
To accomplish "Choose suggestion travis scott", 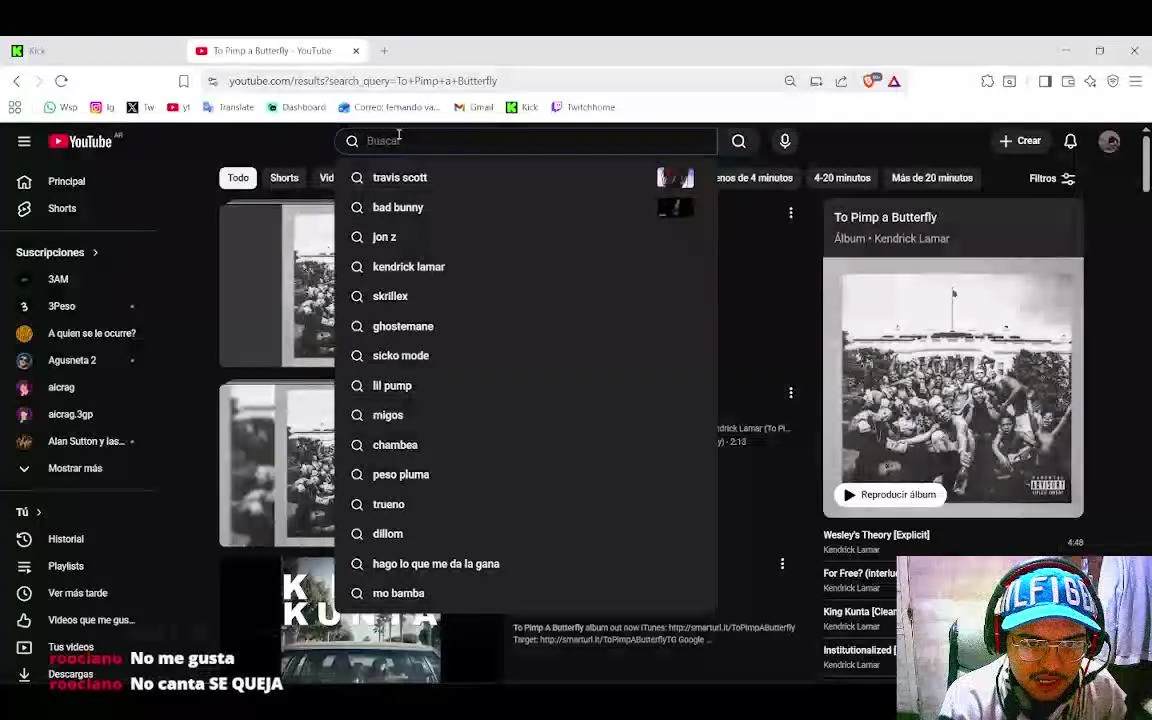I will (526, 178).
